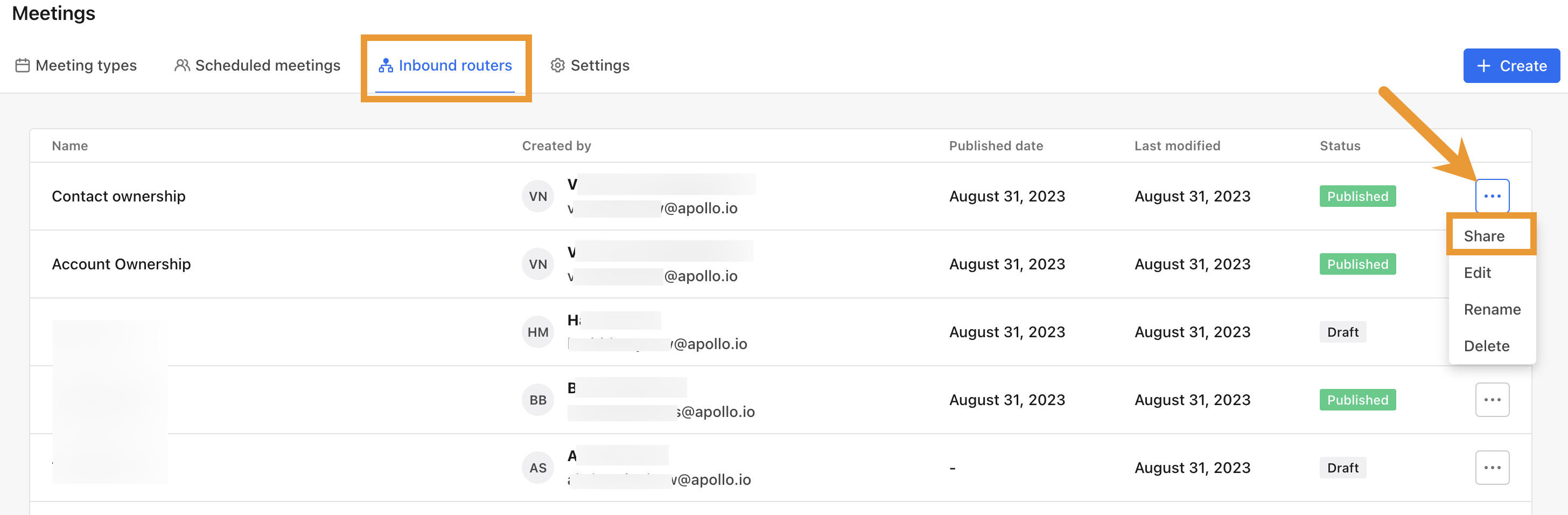The height and width of the screenshot is (515, 1568).
Task: Click the plus icon inside the Create button
Action: (x=1484, y=65)
